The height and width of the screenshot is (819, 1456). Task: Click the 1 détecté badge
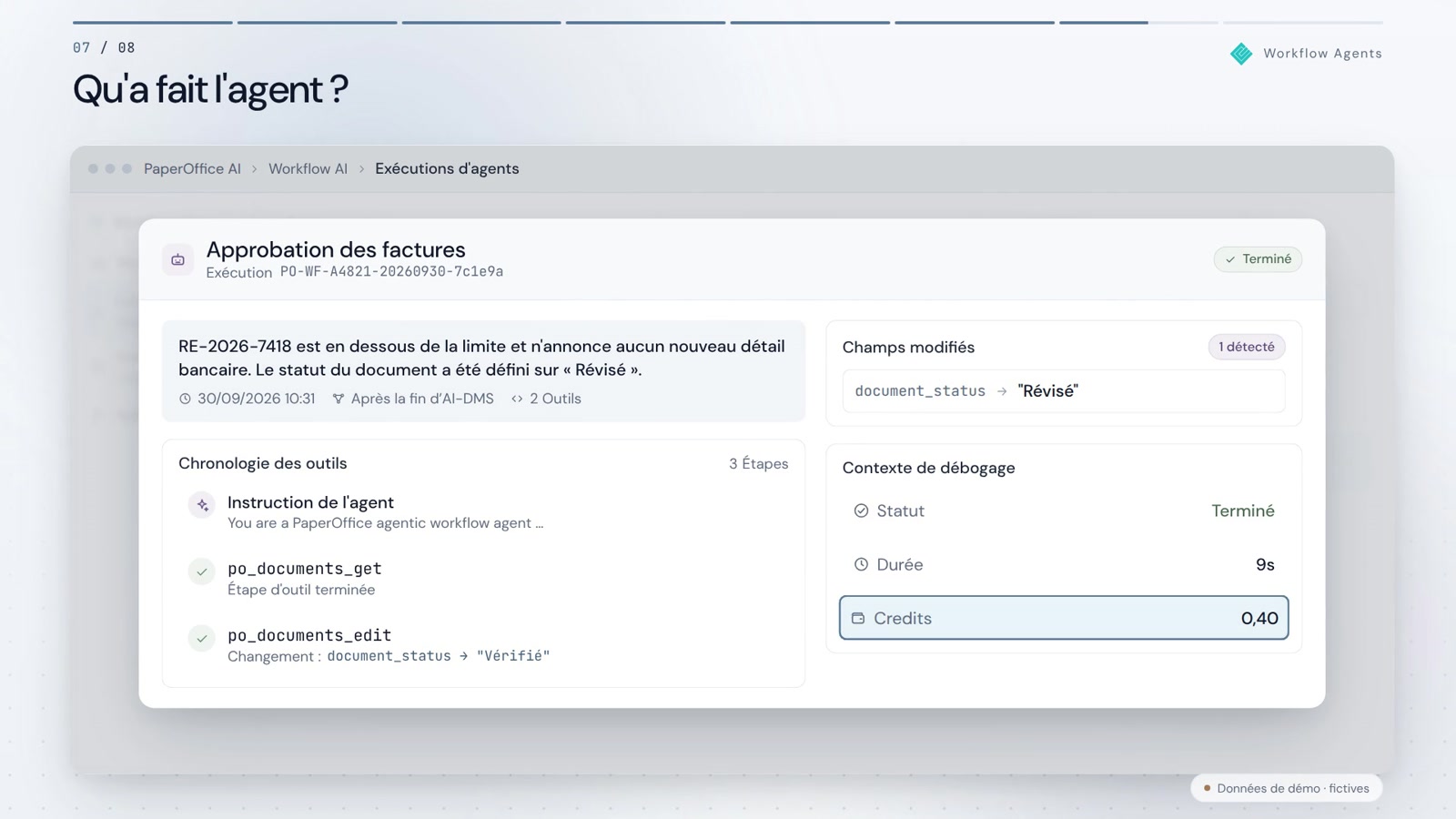tap(1247, 347)
